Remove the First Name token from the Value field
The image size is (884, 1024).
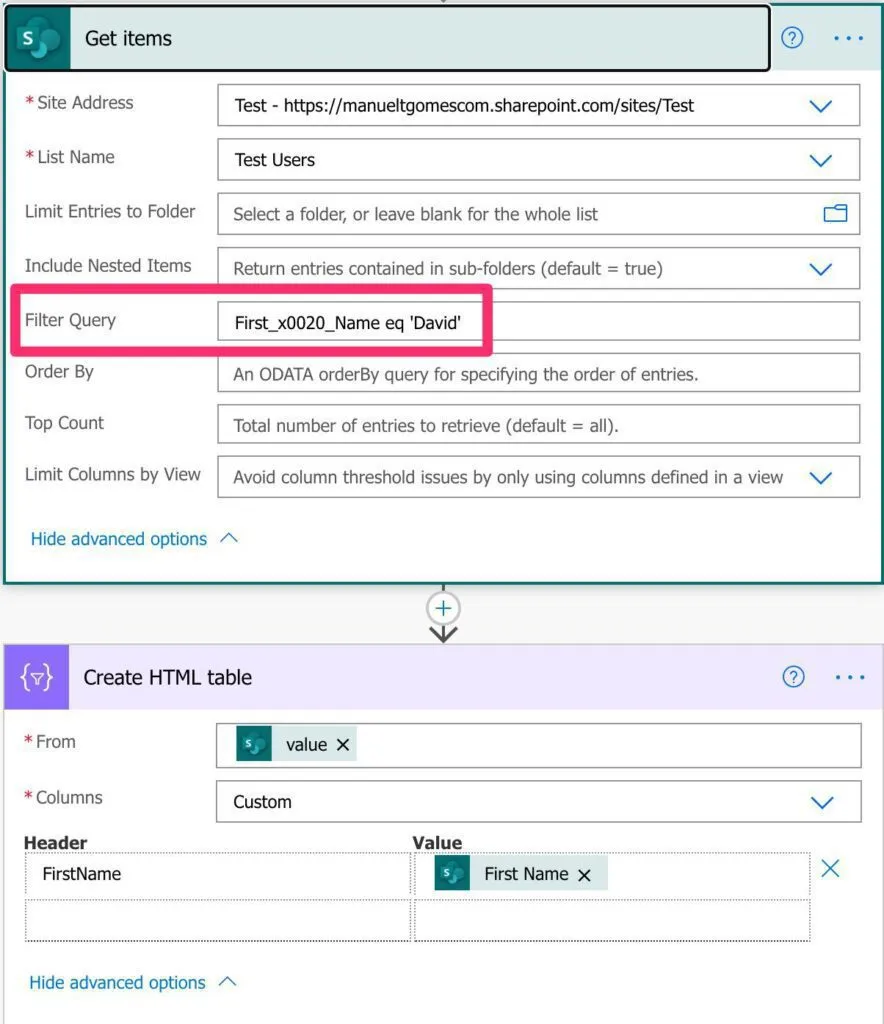[x=584, y=875]
